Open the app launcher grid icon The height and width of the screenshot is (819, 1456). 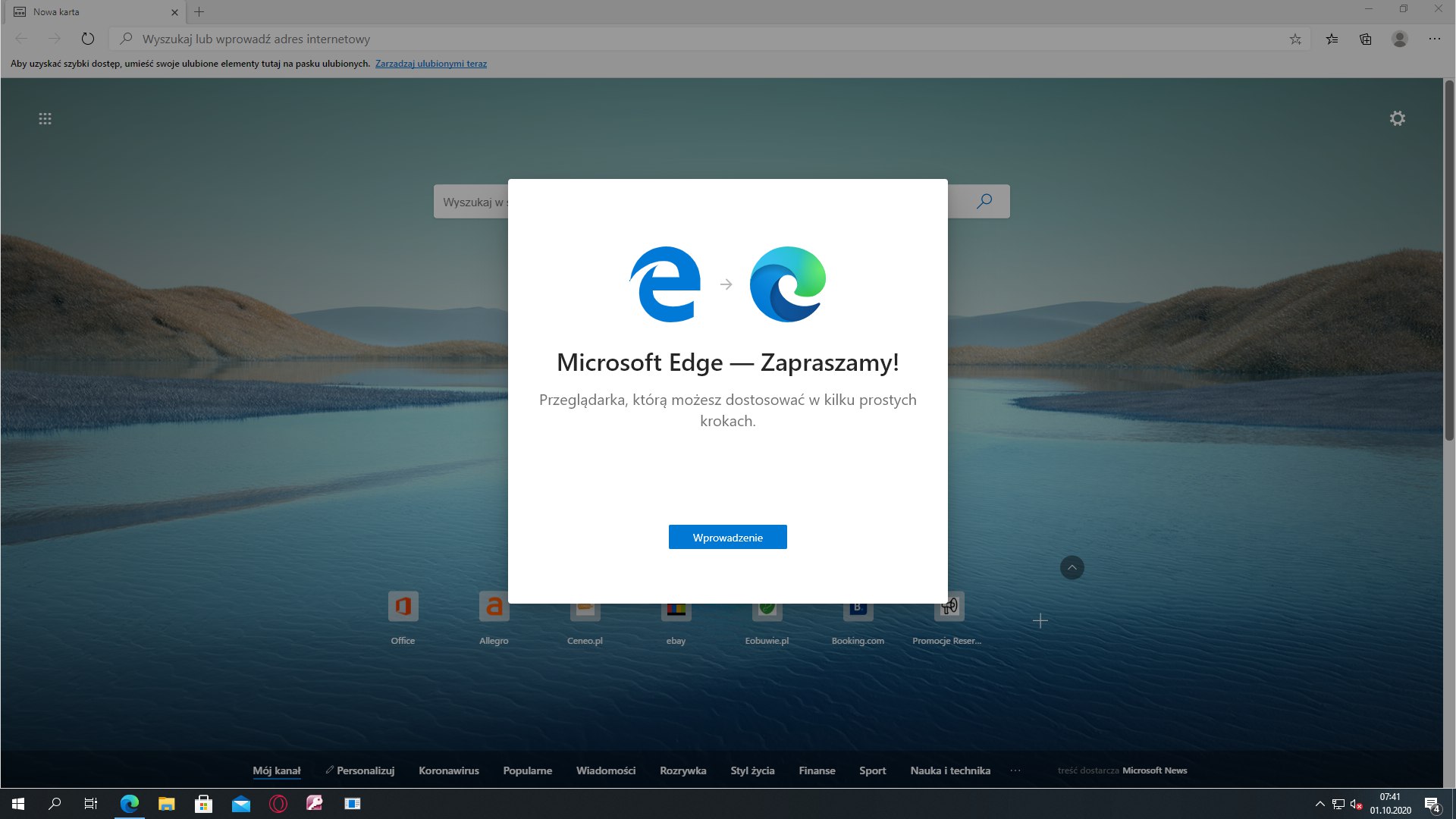[45, 118]
